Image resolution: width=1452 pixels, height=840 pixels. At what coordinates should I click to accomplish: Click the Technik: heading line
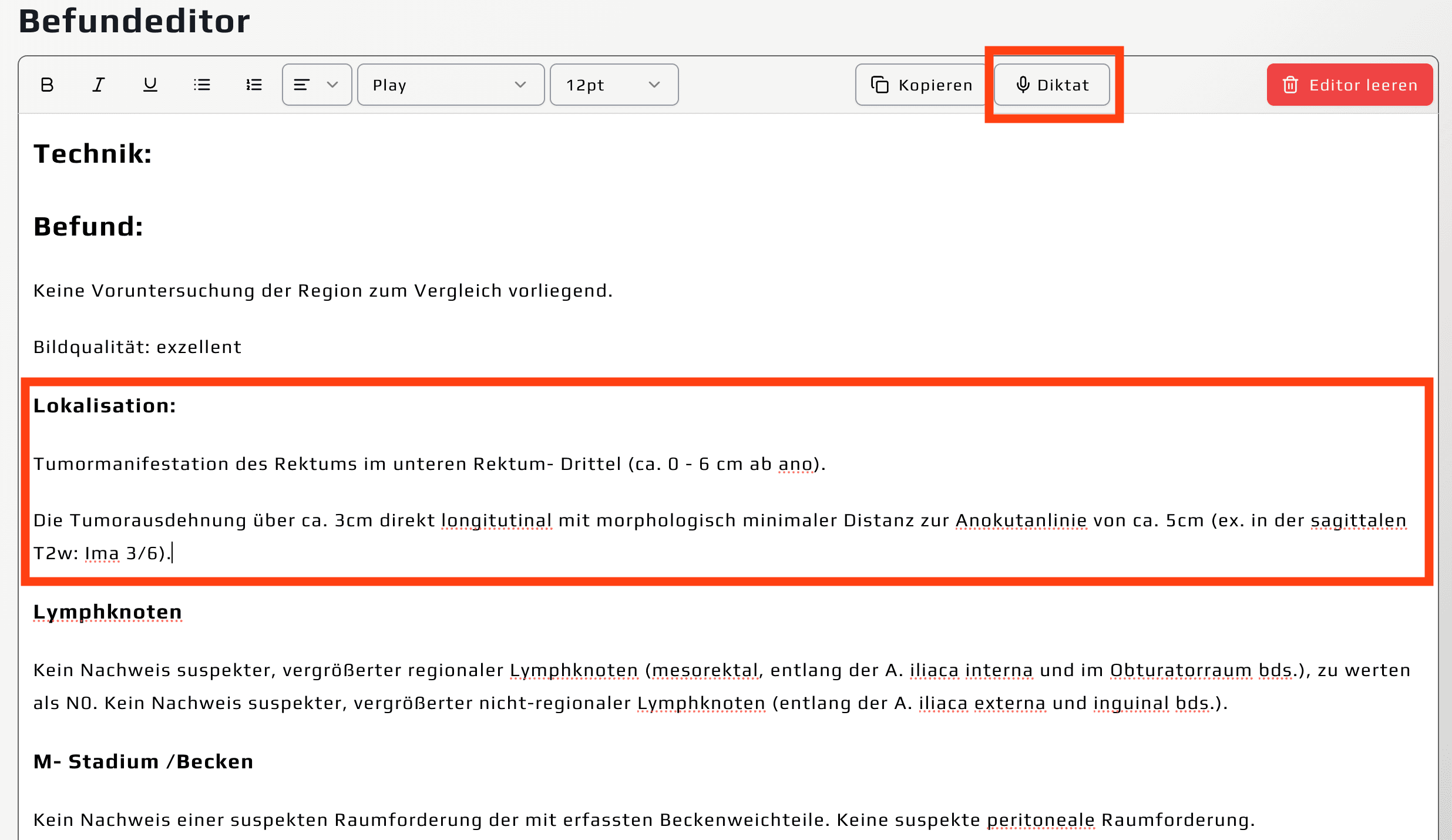coord(93,154)
